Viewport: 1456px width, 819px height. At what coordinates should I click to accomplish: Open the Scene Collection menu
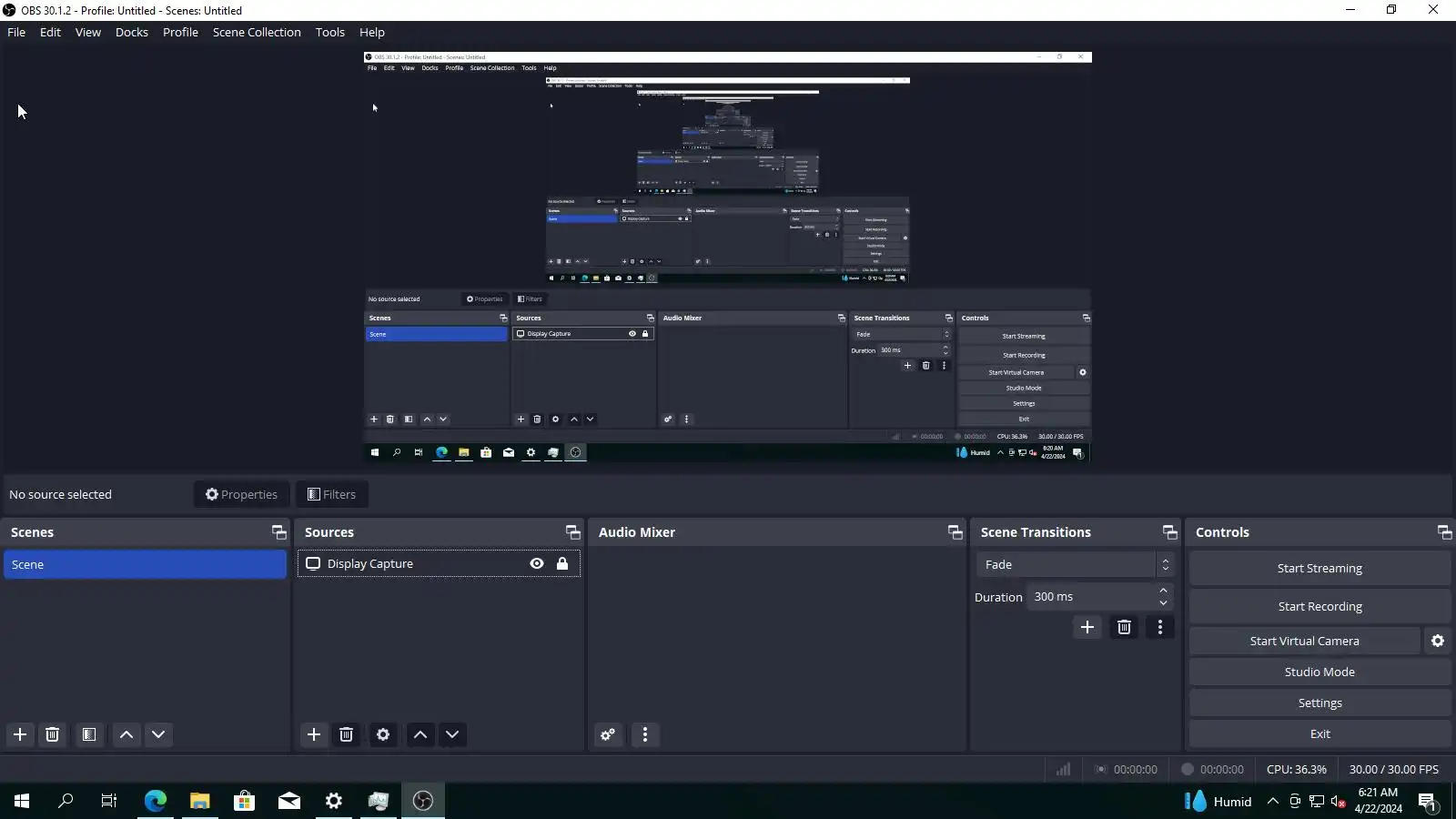pyautogui.click(x=257, y=32)
